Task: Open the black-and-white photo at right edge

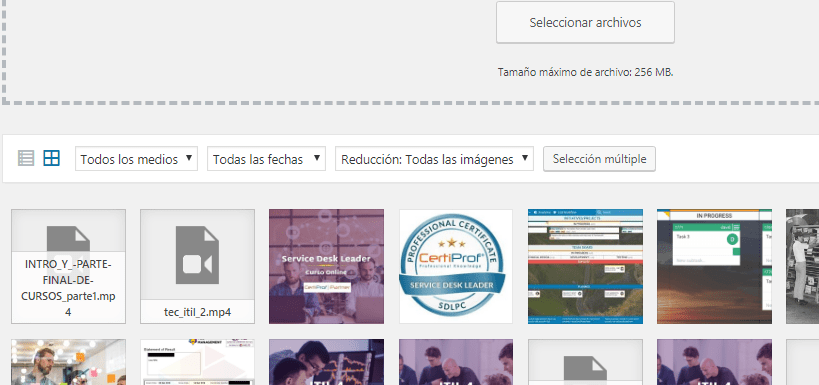Action: point(802,266)
